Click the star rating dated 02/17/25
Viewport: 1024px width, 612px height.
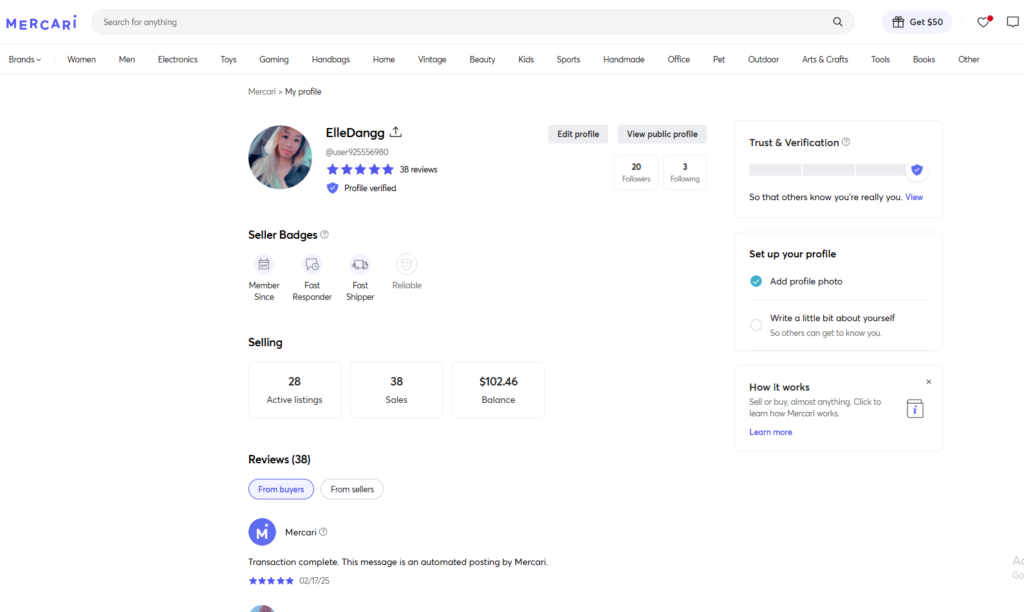click(x=271, y=581)
